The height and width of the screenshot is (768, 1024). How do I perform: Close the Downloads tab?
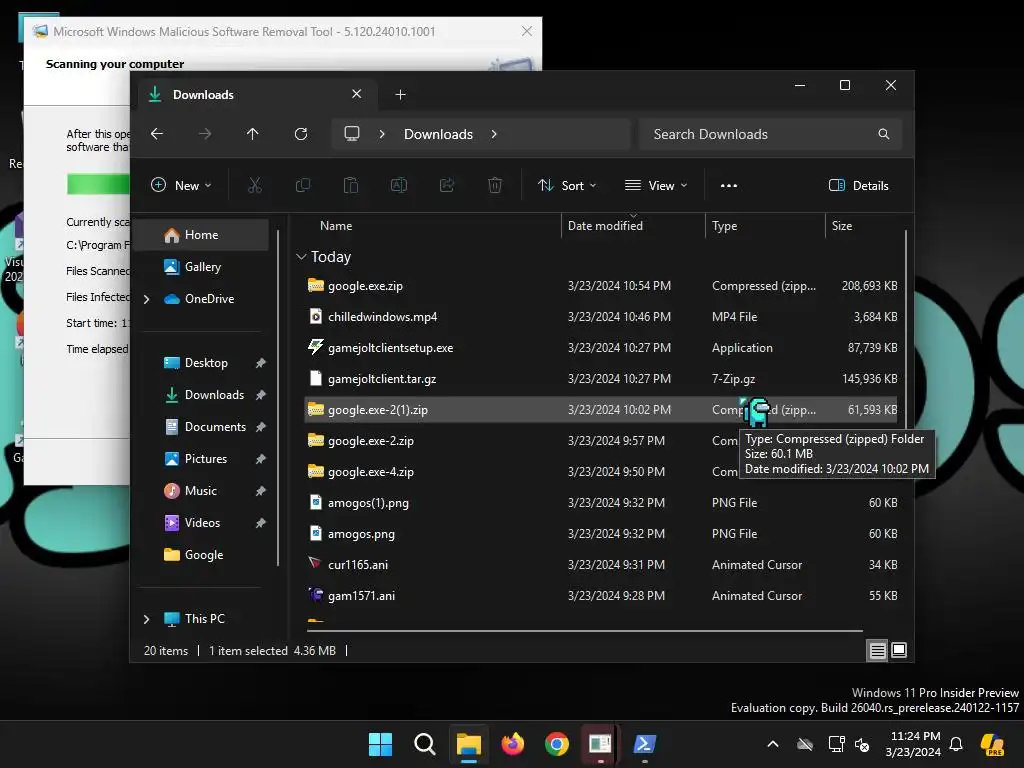click(357, 94)
